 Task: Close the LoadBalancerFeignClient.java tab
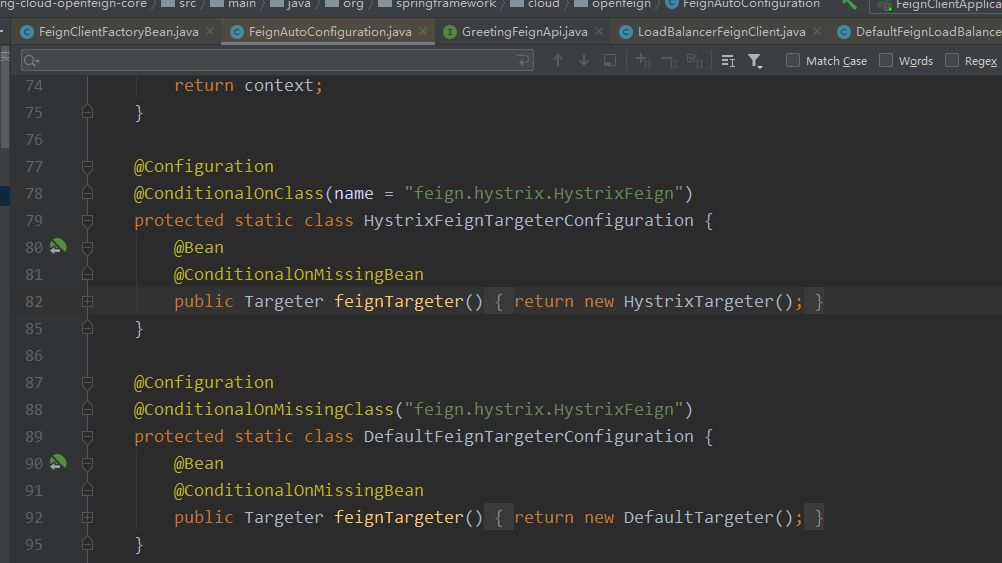pyautogui.click(x=817, y=31)
